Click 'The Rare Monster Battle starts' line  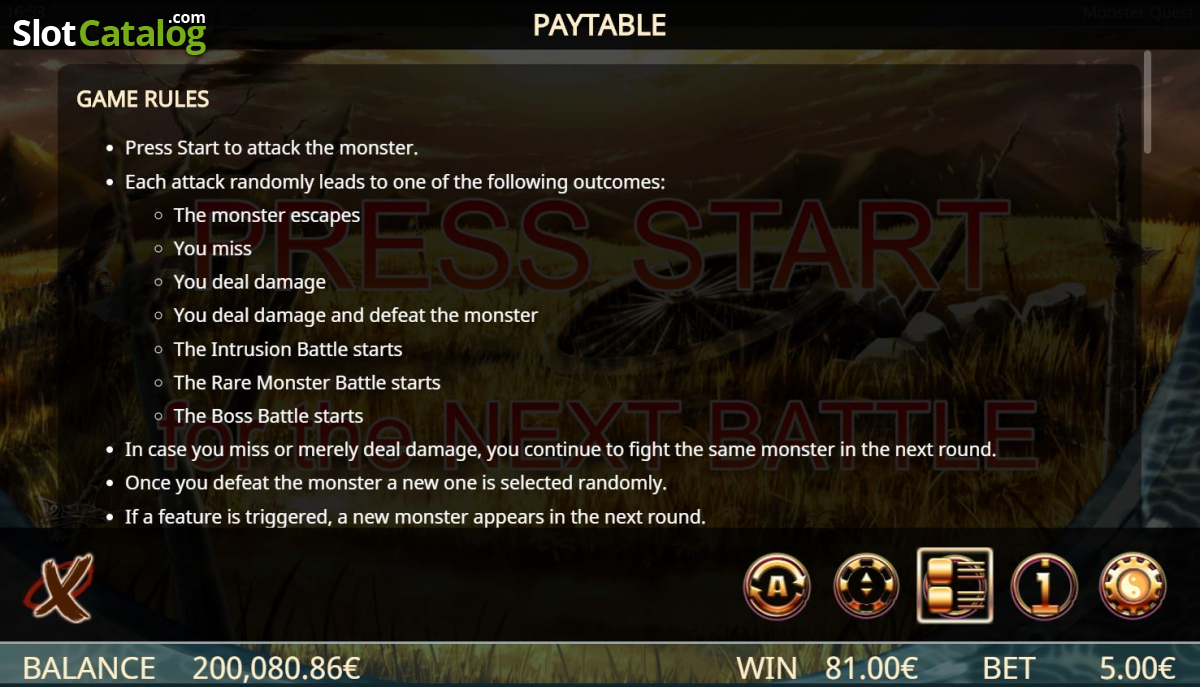point(307,382)
